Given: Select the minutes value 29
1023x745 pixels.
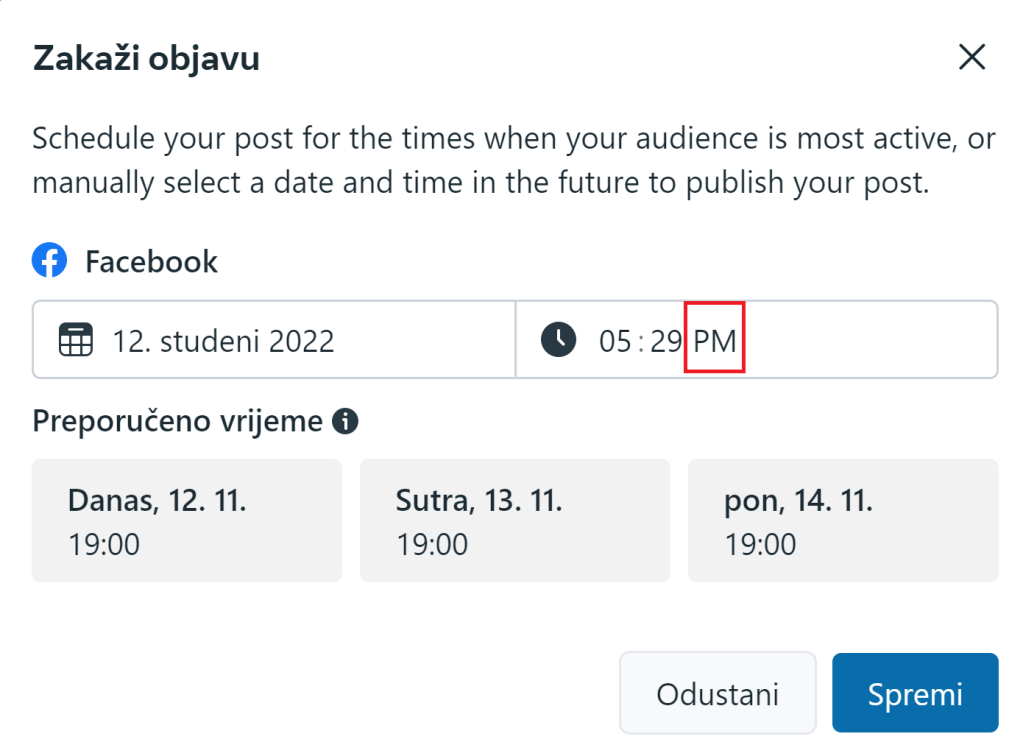Looking at the screenshot, I should [x=665, y=341].
